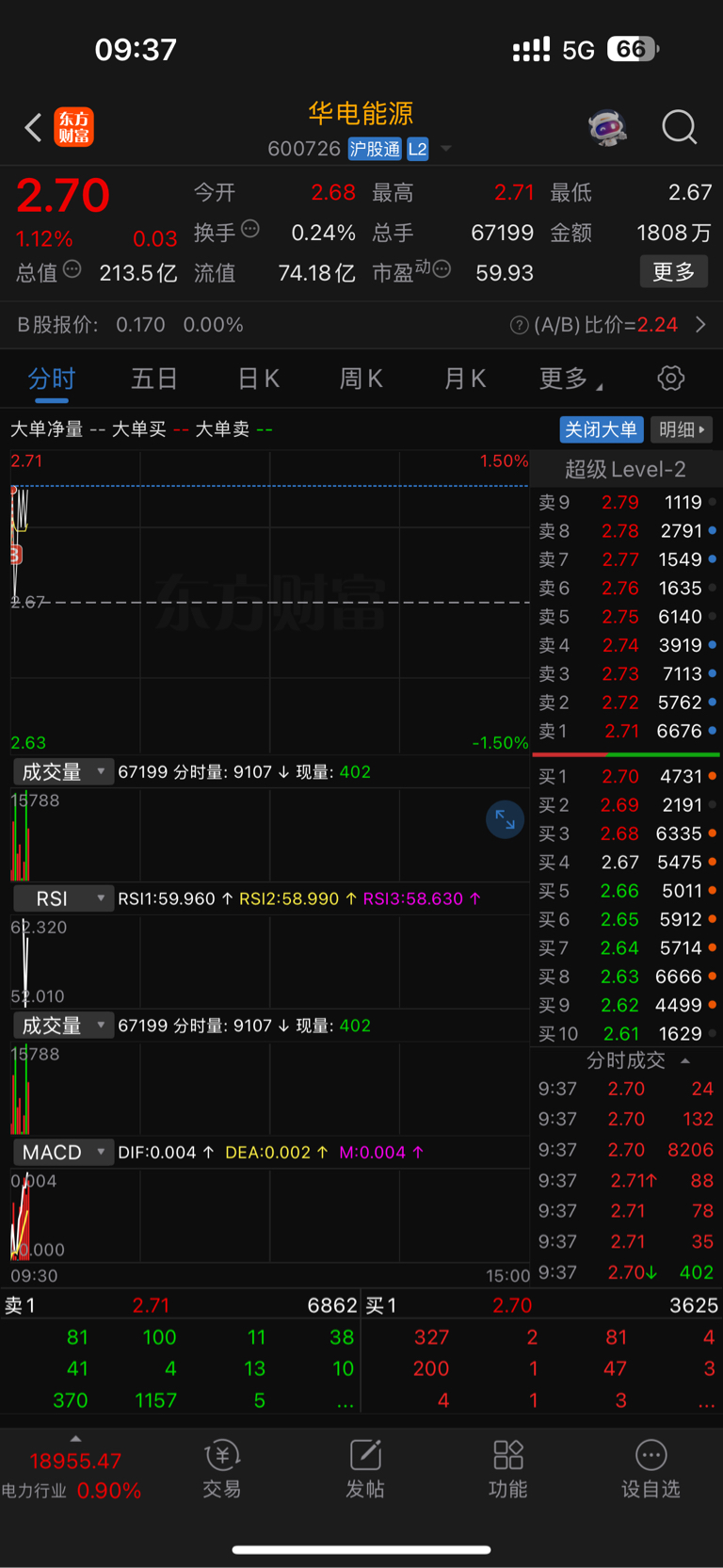
Task: Open chart settings gear icon
Action: (x=670, y=379)
